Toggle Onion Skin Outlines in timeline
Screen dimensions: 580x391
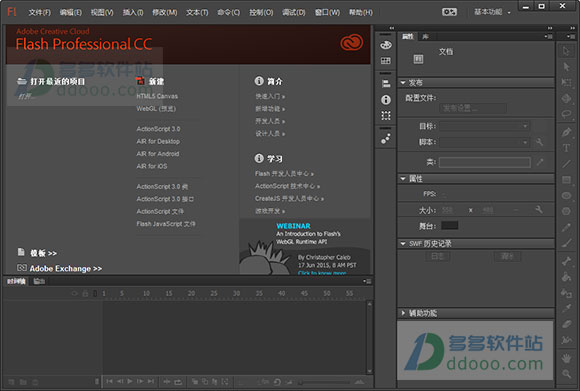click(205, 381)
